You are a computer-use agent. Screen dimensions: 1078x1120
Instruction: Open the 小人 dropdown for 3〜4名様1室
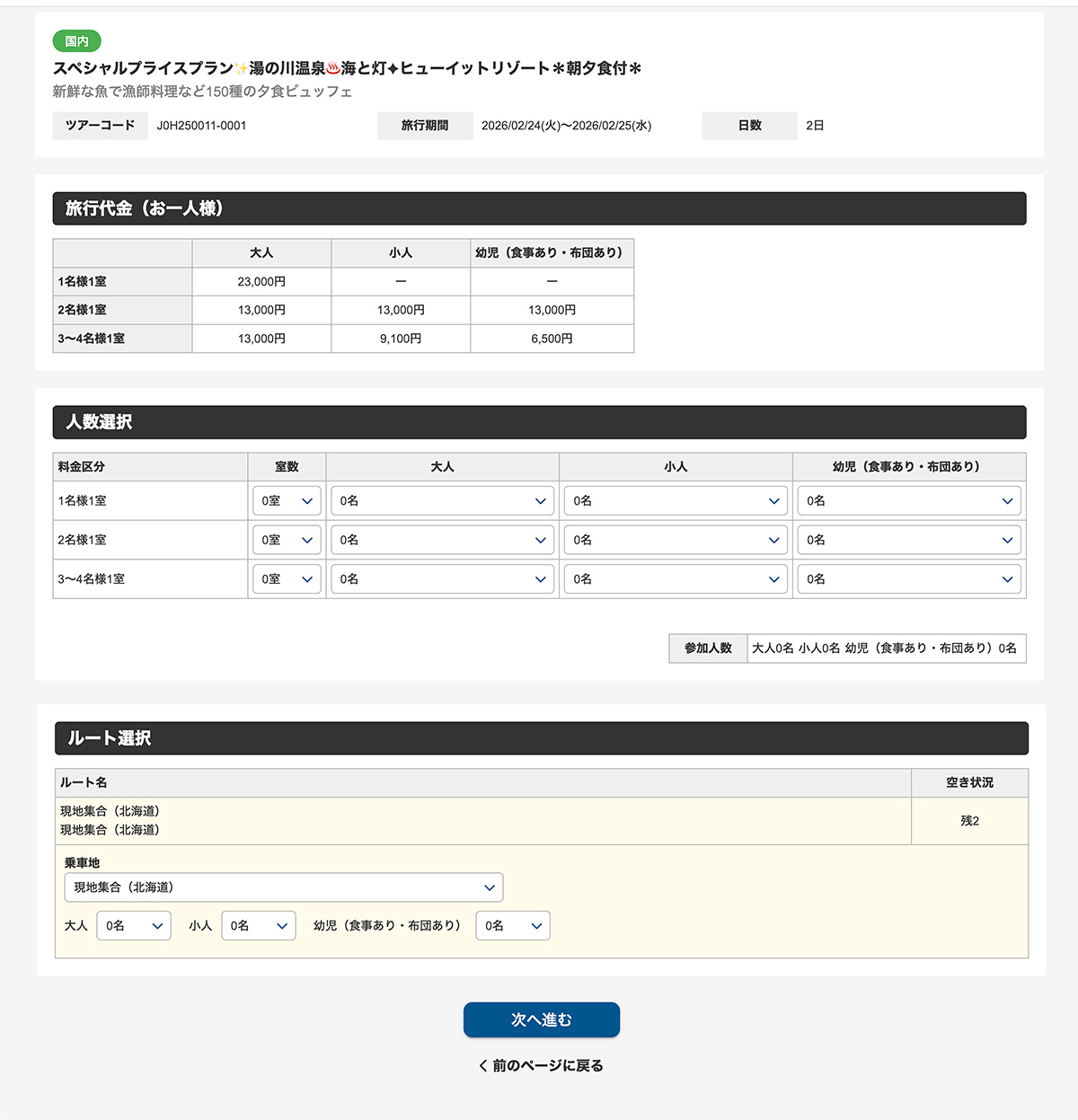pyautogui.click(x=675, y=578)
